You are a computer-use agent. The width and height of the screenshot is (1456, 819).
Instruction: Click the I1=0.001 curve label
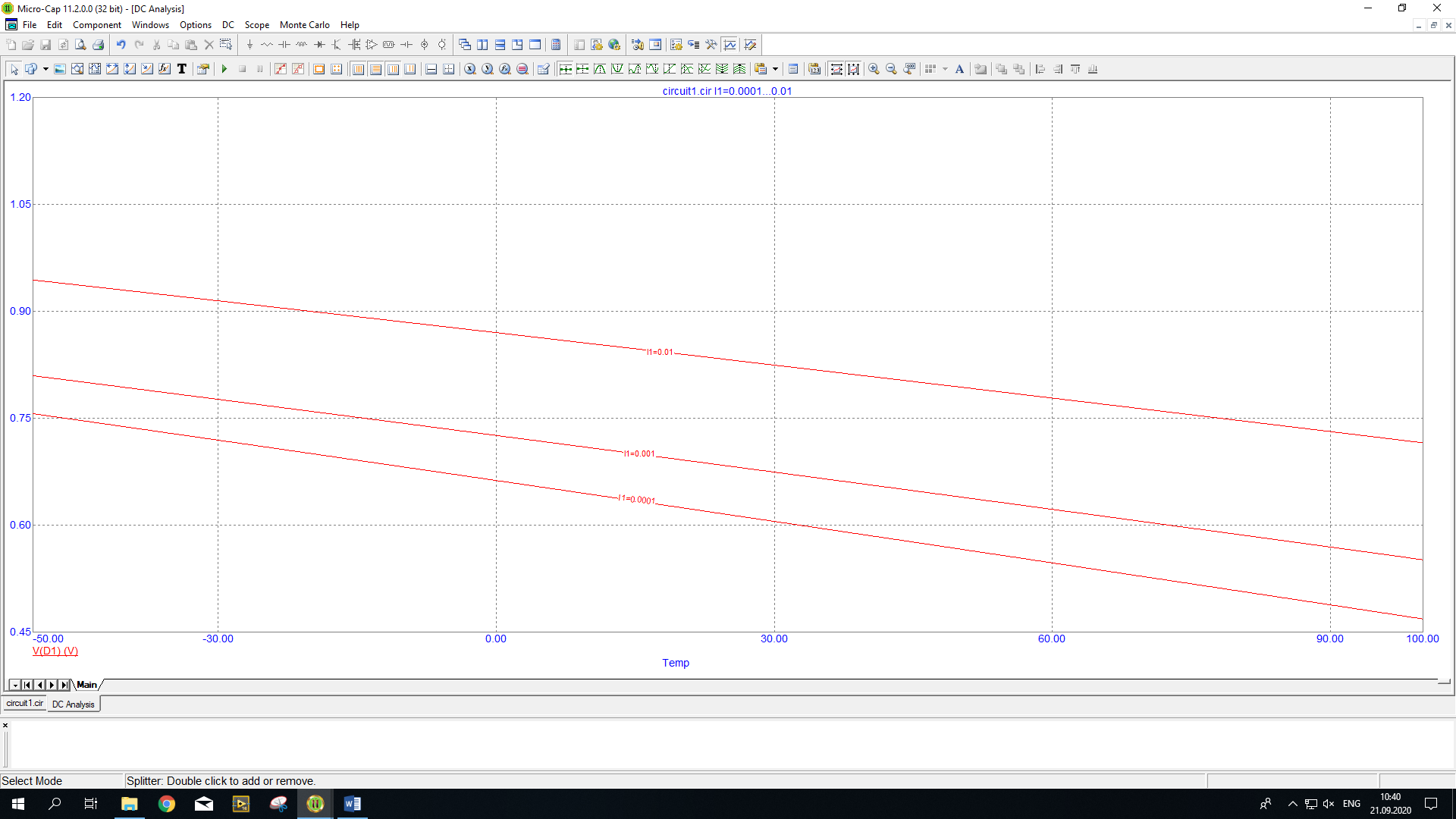click(x=639, y=454)
